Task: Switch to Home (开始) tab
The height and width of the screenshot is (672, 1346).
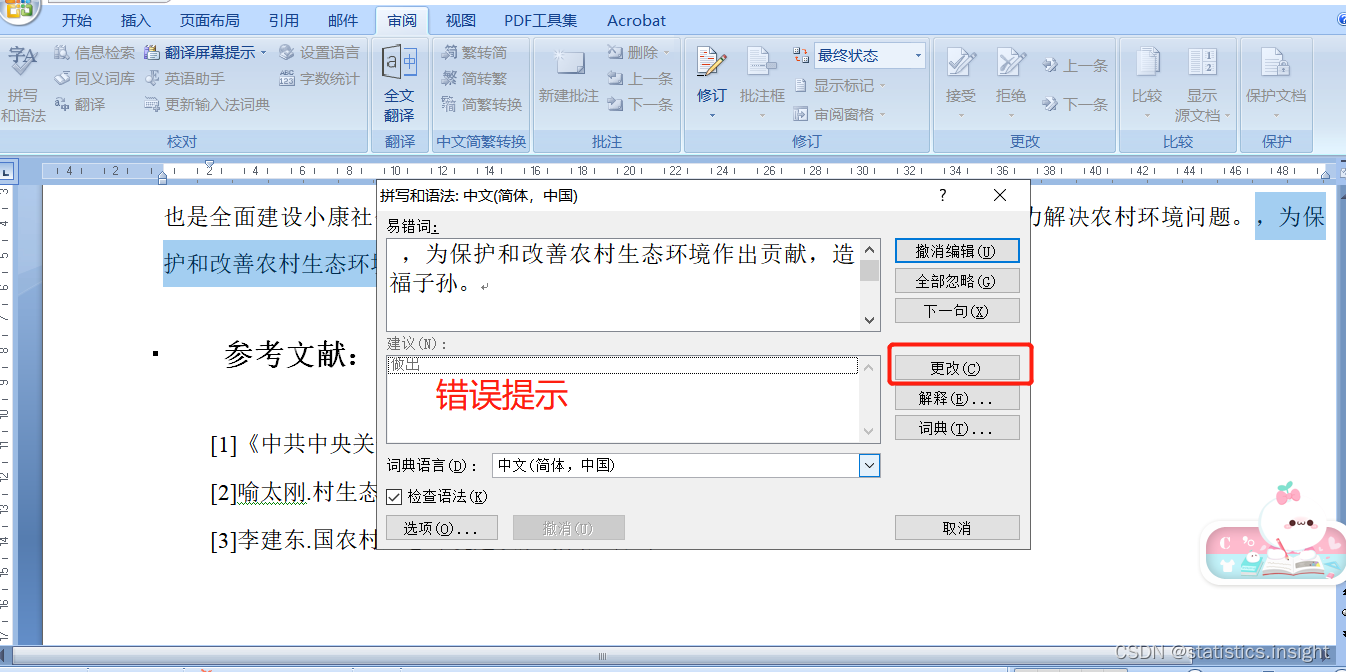Action: coord(77,20)
